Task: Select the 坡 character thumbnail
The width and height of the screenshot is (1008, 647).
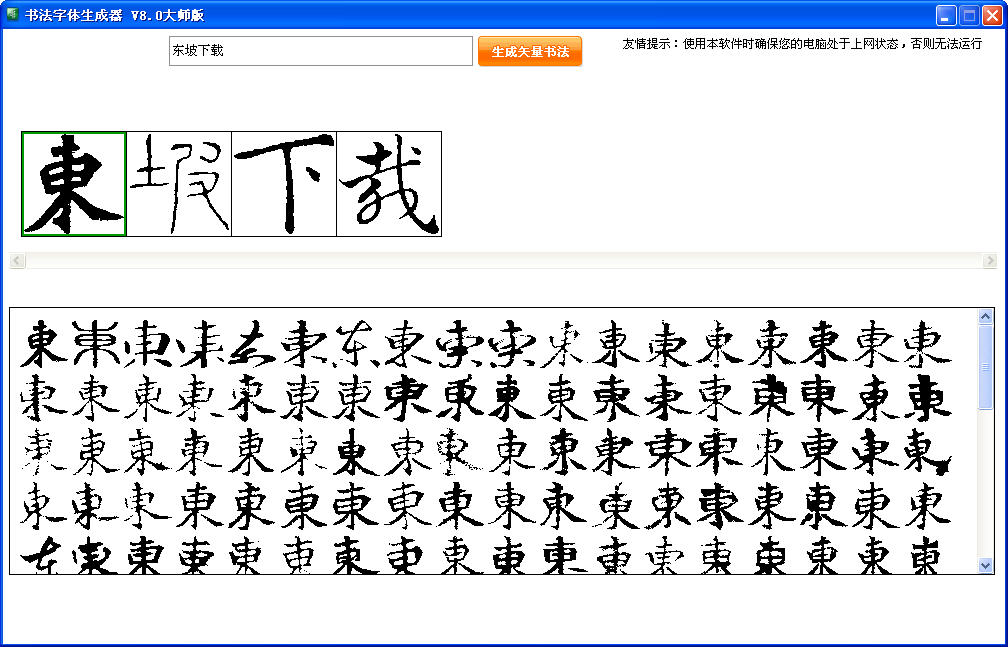Action: click(x=179, y=184)
